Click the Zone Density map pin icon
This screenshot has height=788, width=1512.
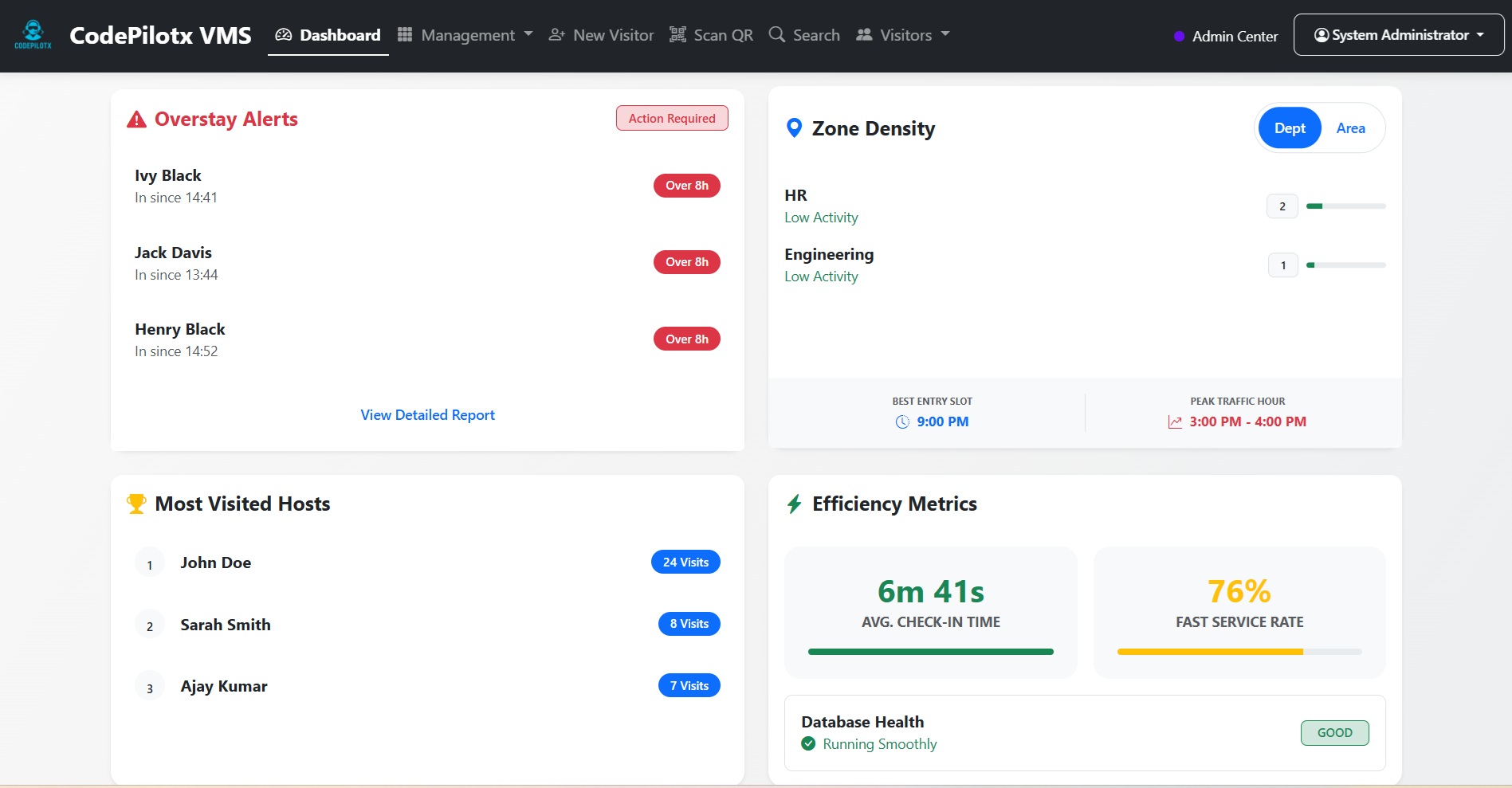(x=794, y=127)
